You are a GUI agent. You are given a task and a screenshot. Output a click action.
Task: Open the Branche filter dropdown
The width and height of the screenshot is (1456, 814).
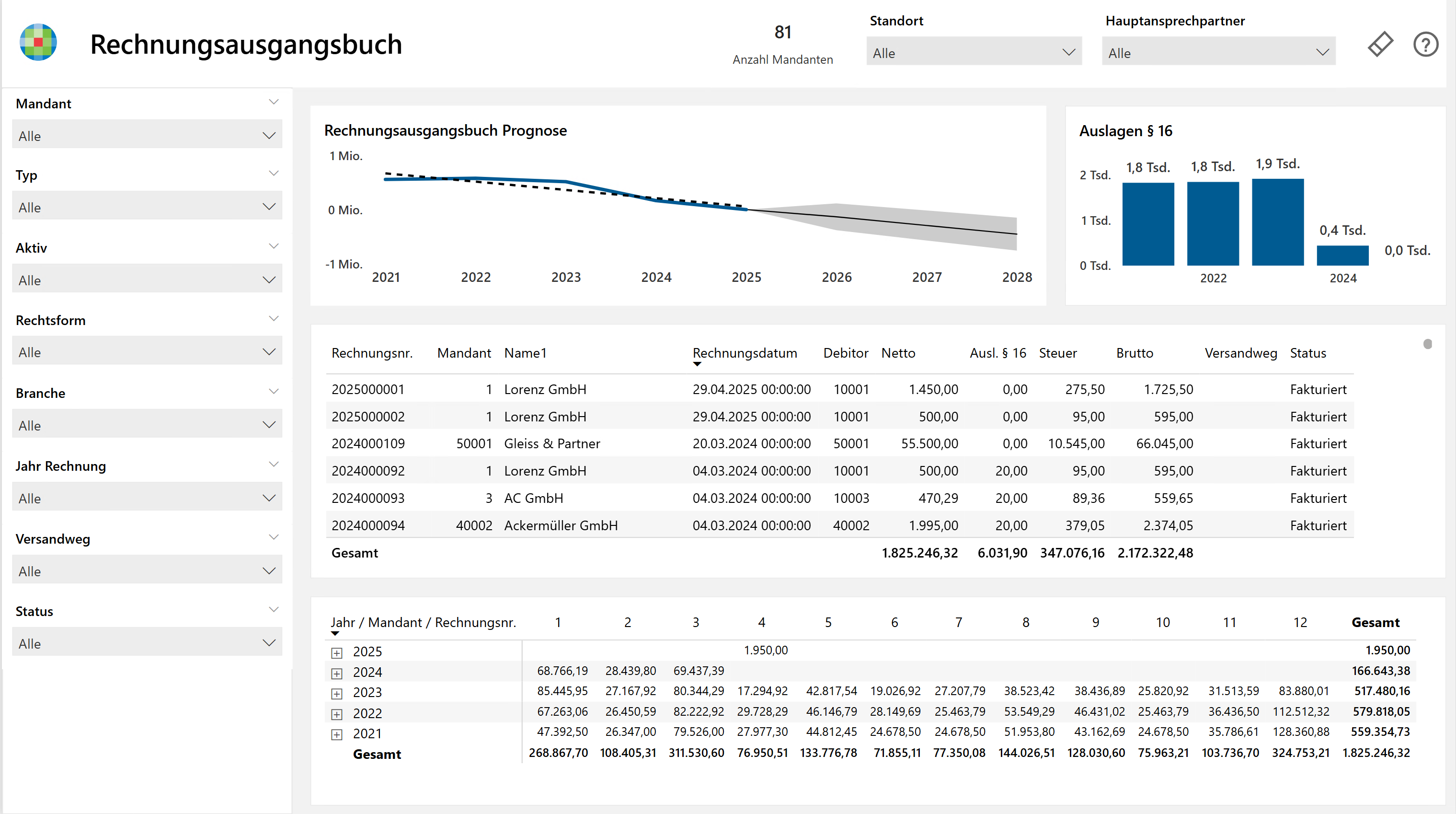(x=147, y=424)
